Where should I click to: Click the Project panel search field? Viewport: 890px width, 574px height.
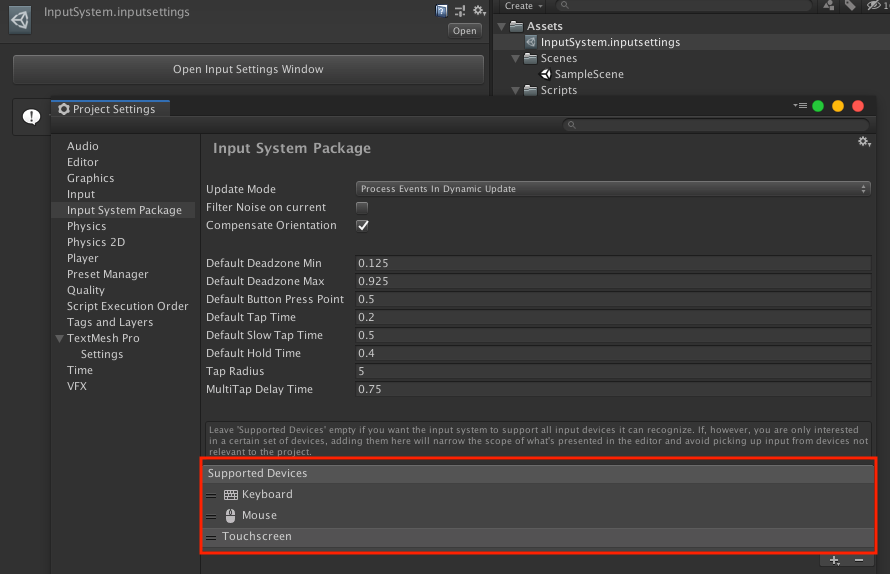pyautogui.click(x=683, y=6)
